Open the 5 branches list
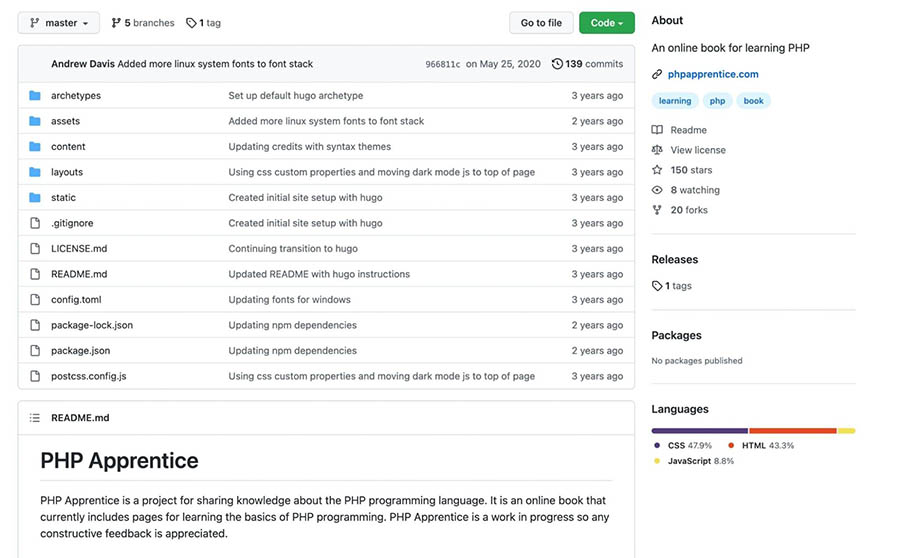Screen dimensions: 900x558 coord(142,23)
